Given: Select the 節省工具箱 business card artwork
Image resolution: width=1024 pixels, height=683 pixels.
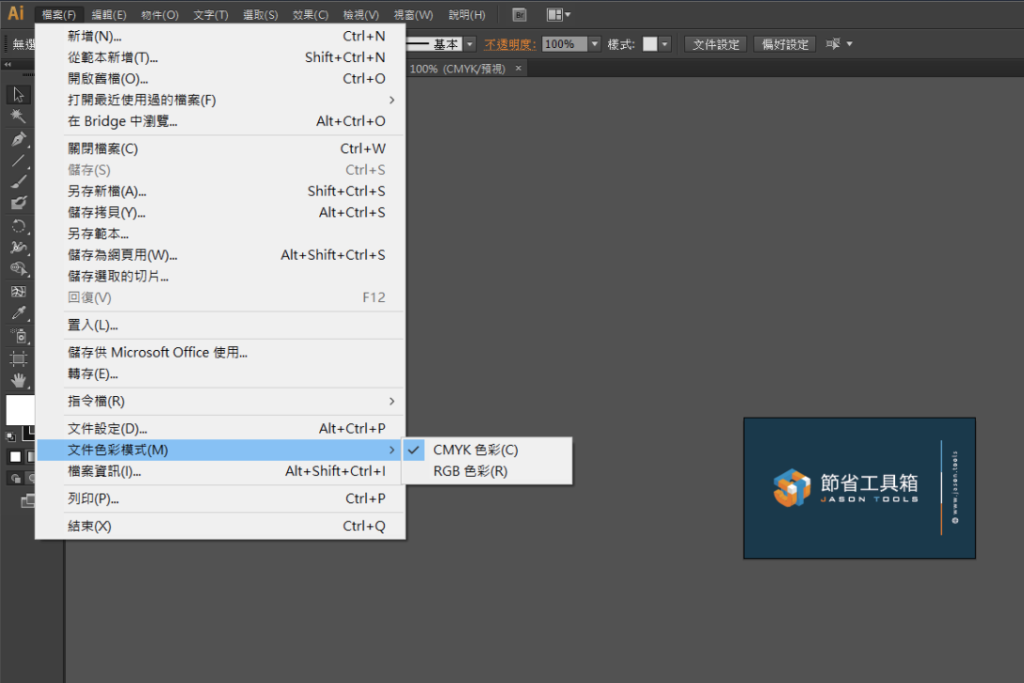Looking at the screenshot, I should pos(859,488).
